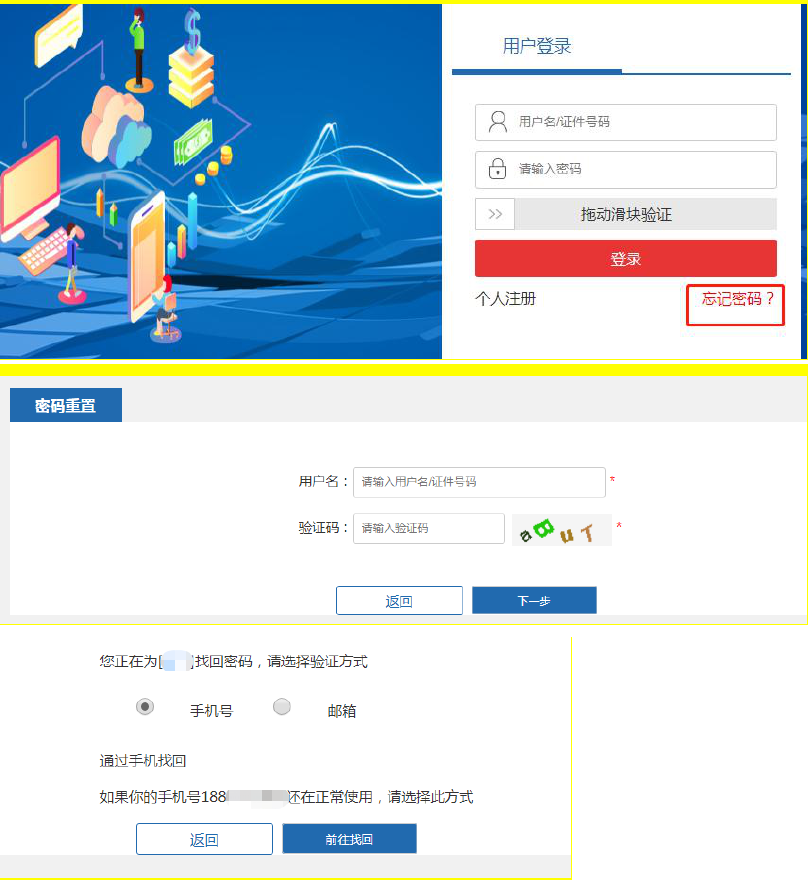This screenshot has height=880, width=808.
Task: Click the 请输入用户名/证件号码 reset field
Action: (x=479, y=482)
